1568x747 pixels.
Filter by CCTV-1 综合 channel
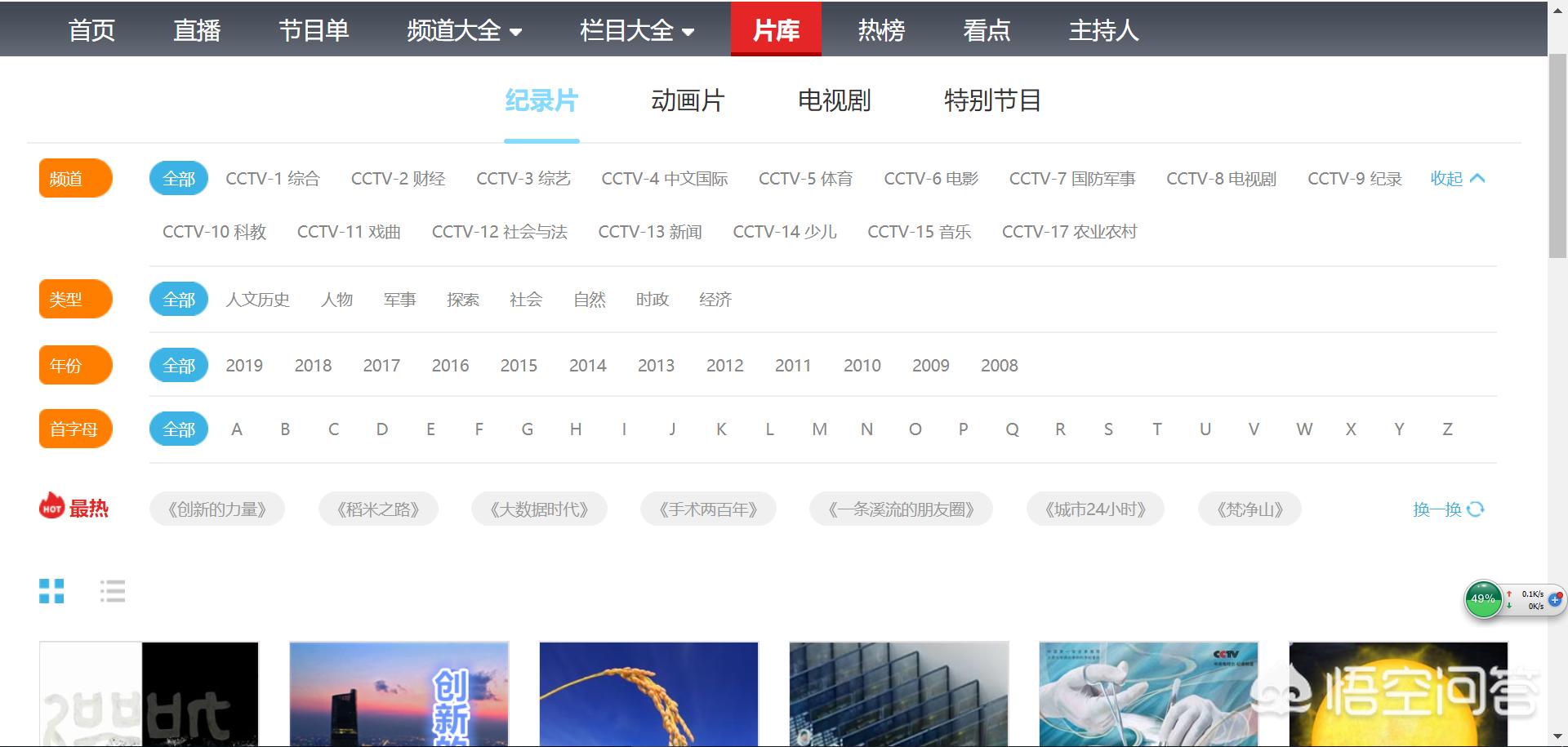tap(273, 179)
